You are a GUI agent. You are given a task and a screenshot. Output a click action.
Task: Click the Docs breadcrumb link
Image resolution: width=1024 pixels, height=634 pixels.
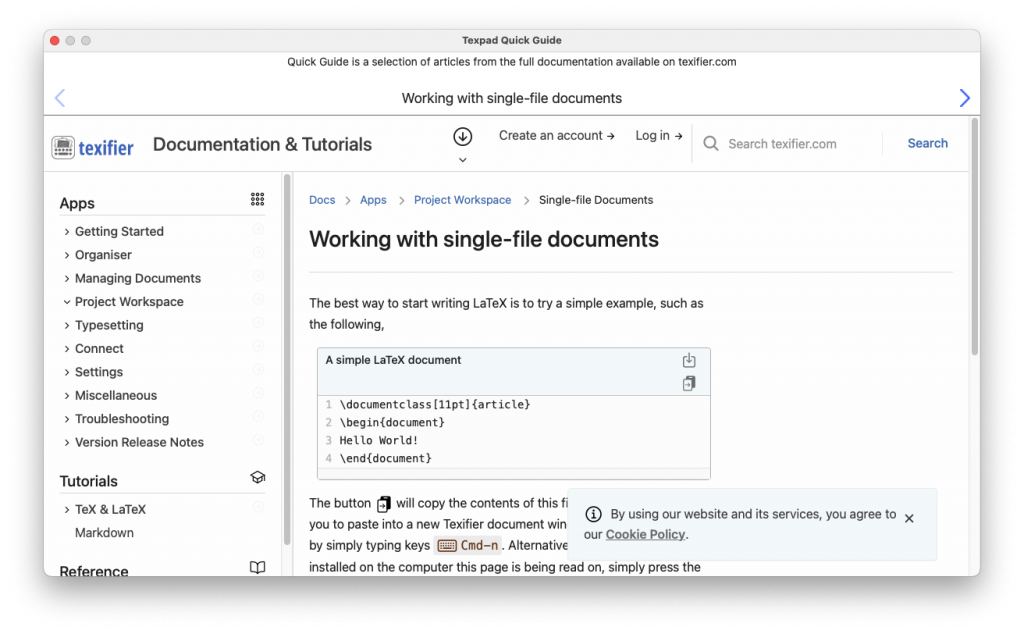click(322, 200)
